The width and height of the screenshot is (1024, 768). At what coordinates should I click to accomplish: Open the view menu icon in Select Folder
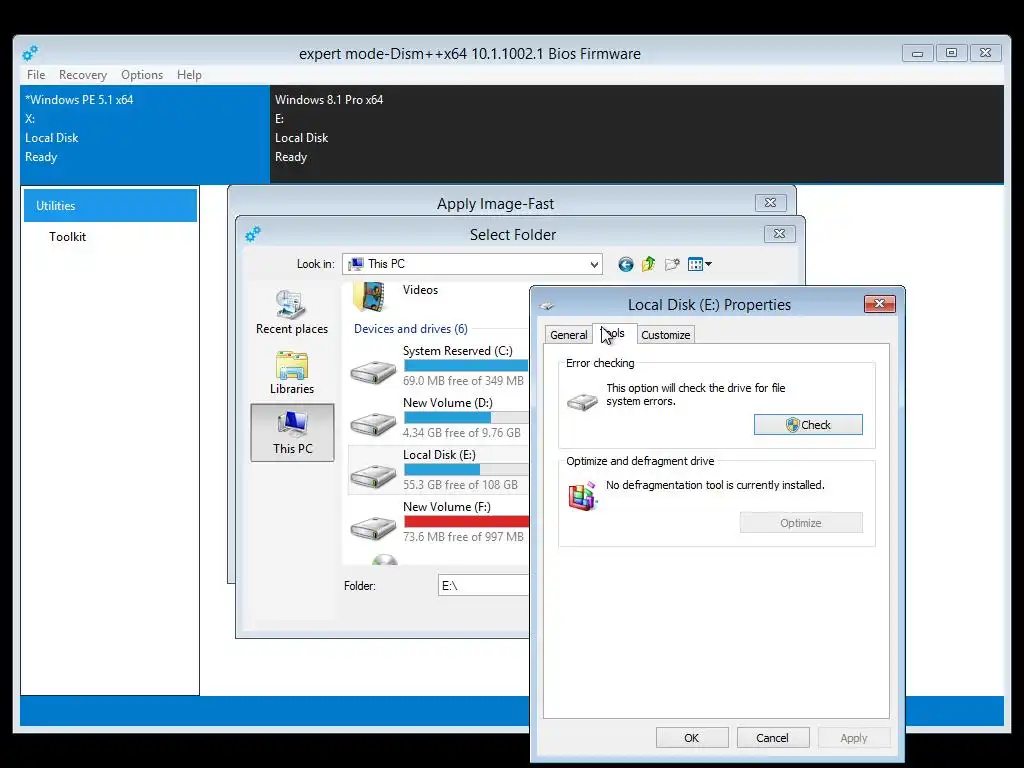pos(699,264)
